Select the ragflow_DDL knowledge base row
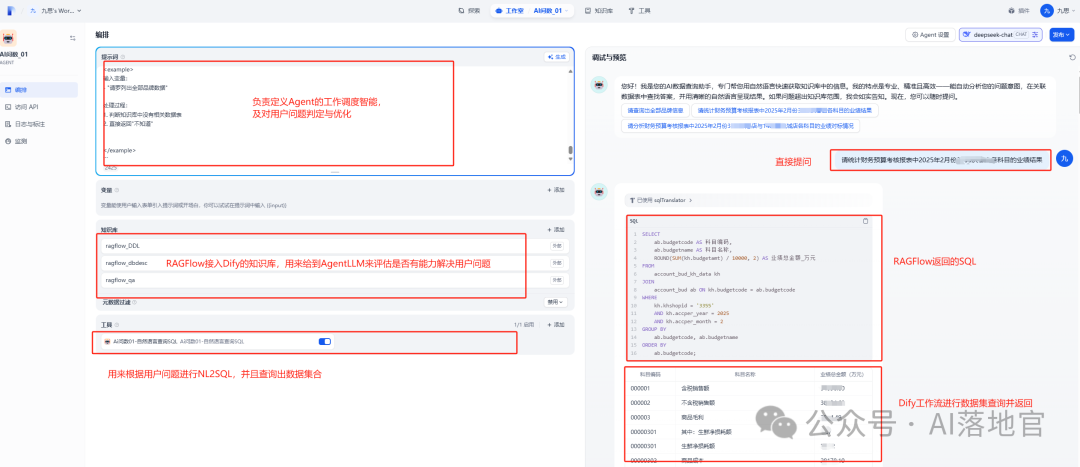Viewport: 1080px width, 467px height. click(x=333, y=245)
